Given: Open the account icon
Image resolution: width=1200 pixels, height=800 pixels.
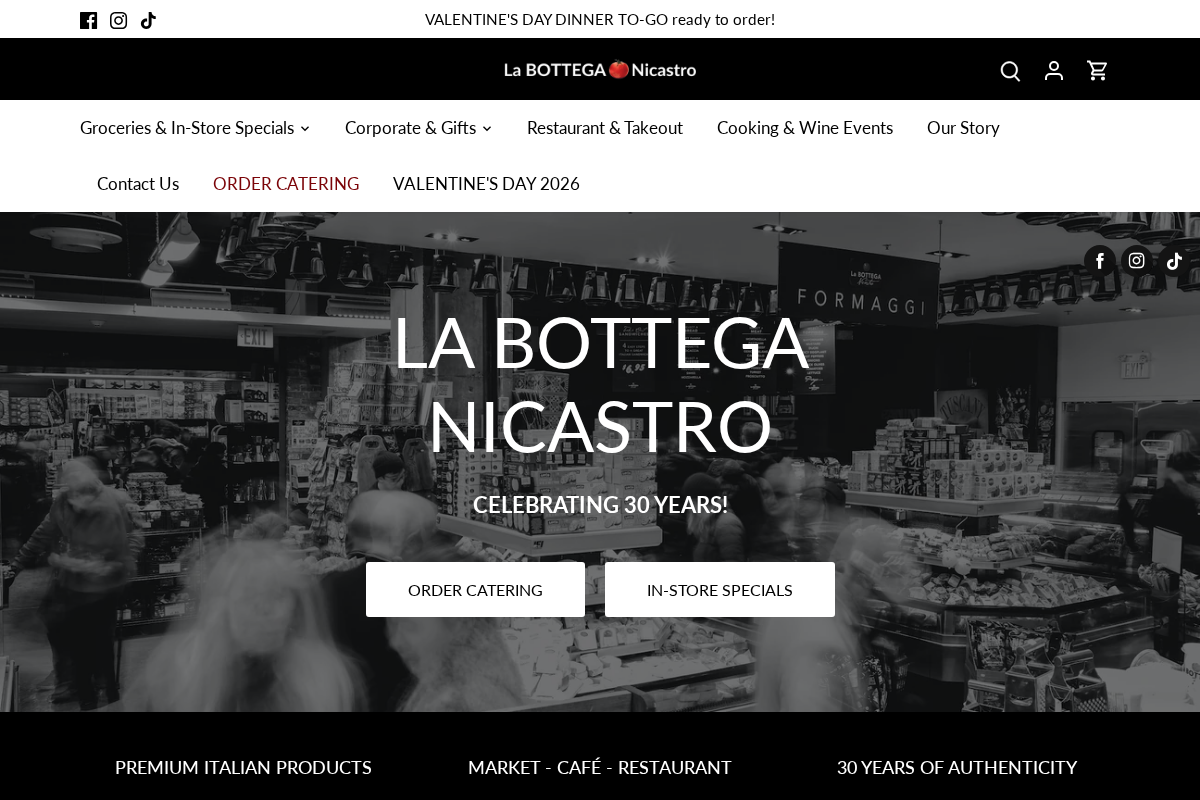Looking at the screenshot, I should 1054,70.
